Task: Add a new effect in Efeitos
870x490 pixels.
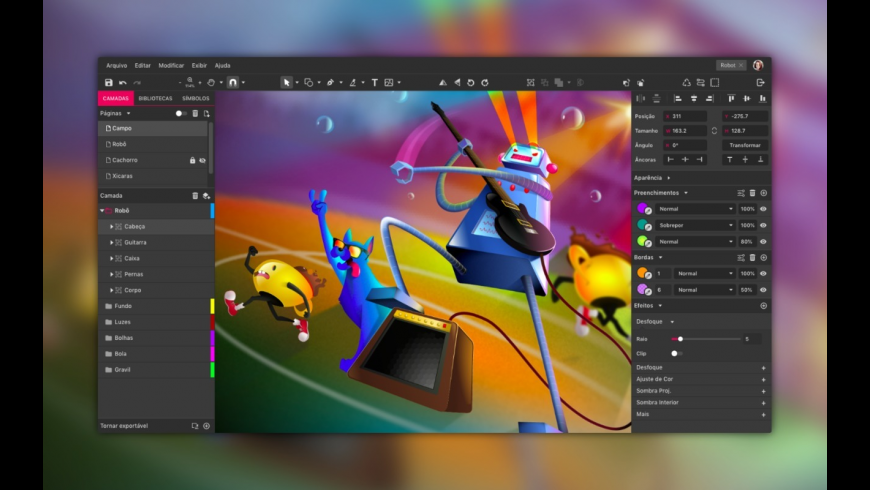Action: pyautogui.click(x=763, y=306)
